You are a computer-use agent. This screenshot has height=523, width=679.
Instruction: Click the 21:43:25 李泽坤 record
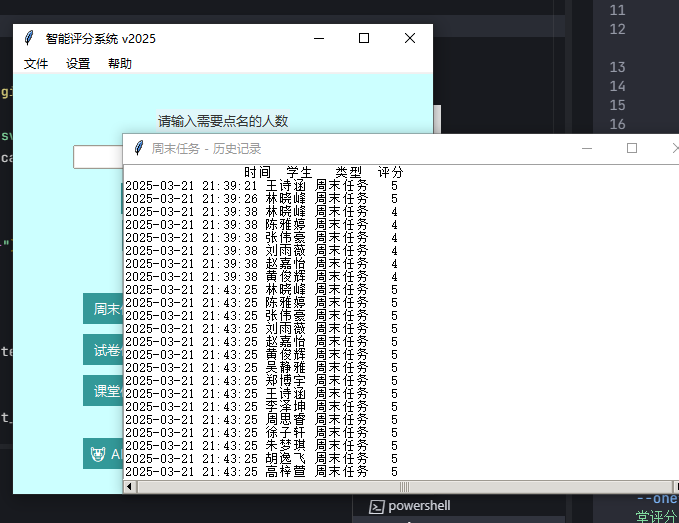pos(261,407)
